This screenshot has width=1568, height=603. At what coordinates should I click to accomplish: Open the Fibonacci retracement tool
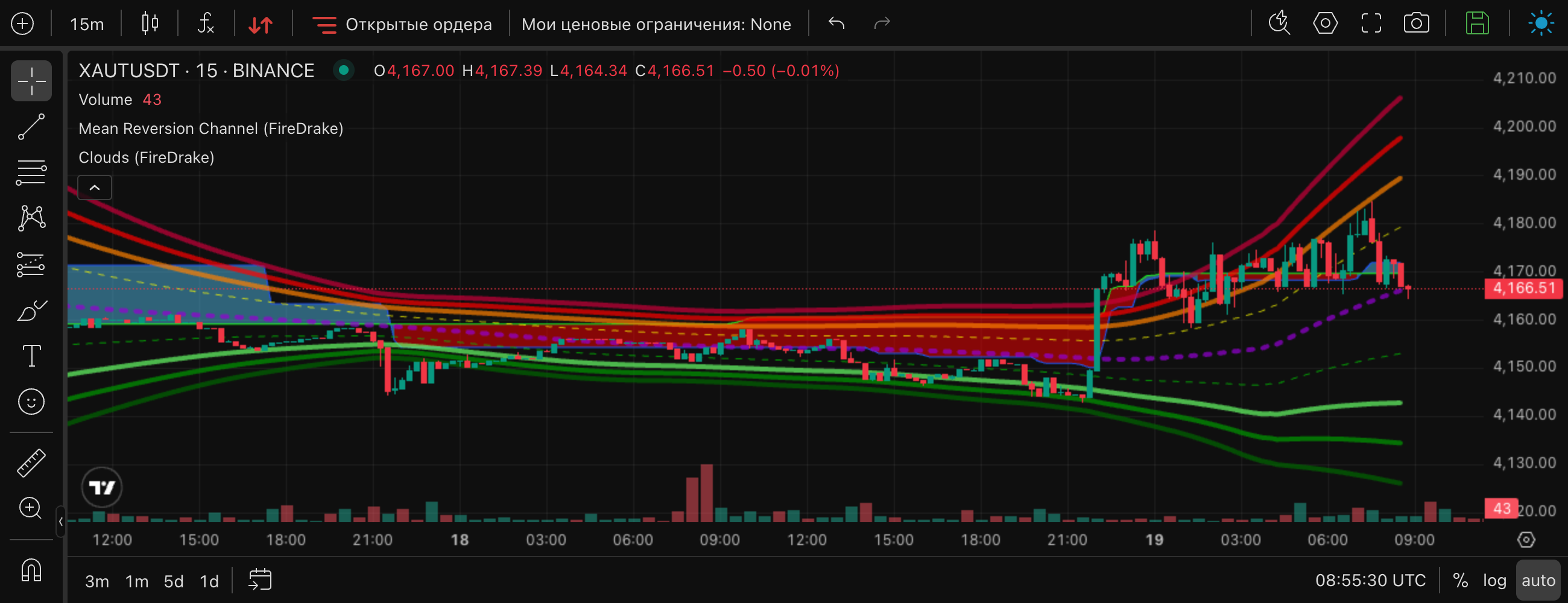point(31,172)
